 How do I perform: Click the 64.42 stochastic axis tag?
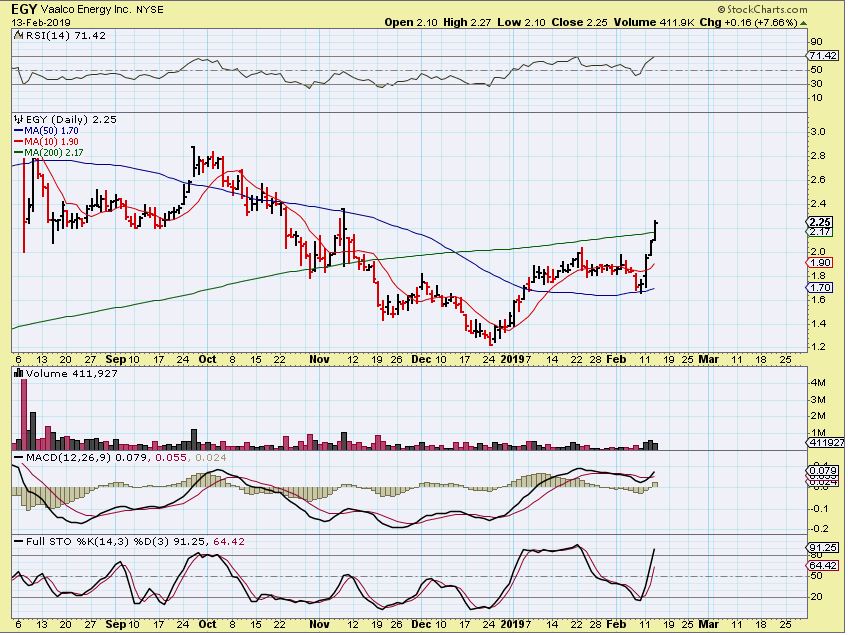[823, 565]
